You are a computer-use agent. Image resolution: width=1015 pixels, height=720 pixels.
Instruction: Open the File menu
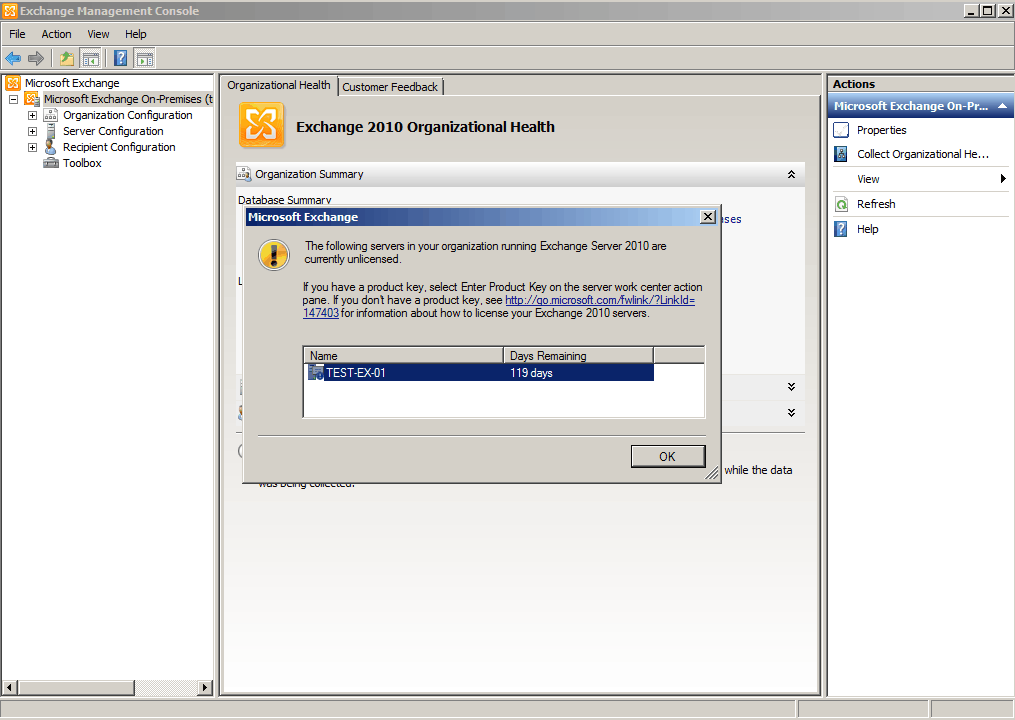(x=17, y=34)
